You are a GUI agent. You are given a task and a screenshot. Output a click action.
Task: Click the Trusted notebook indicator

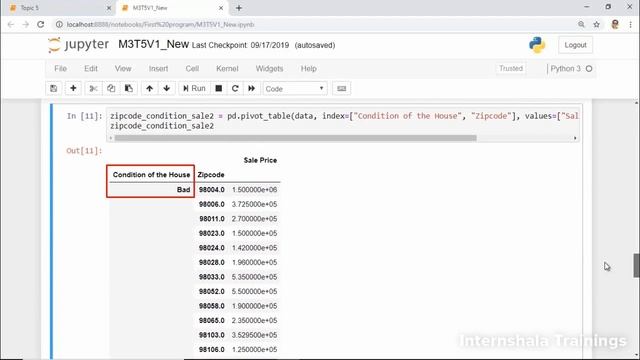(x=511, y=69)
